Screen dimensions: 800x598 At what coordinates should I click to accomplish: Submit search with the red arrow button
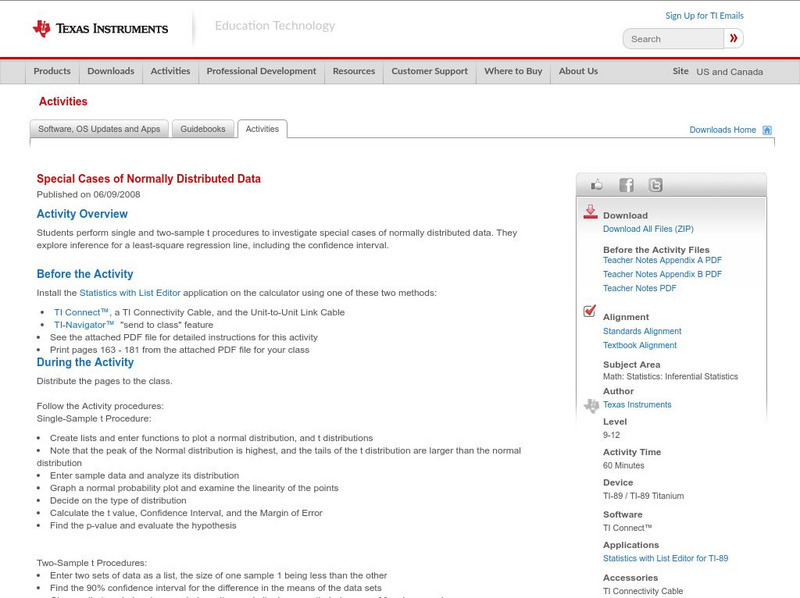click(734, 38)
